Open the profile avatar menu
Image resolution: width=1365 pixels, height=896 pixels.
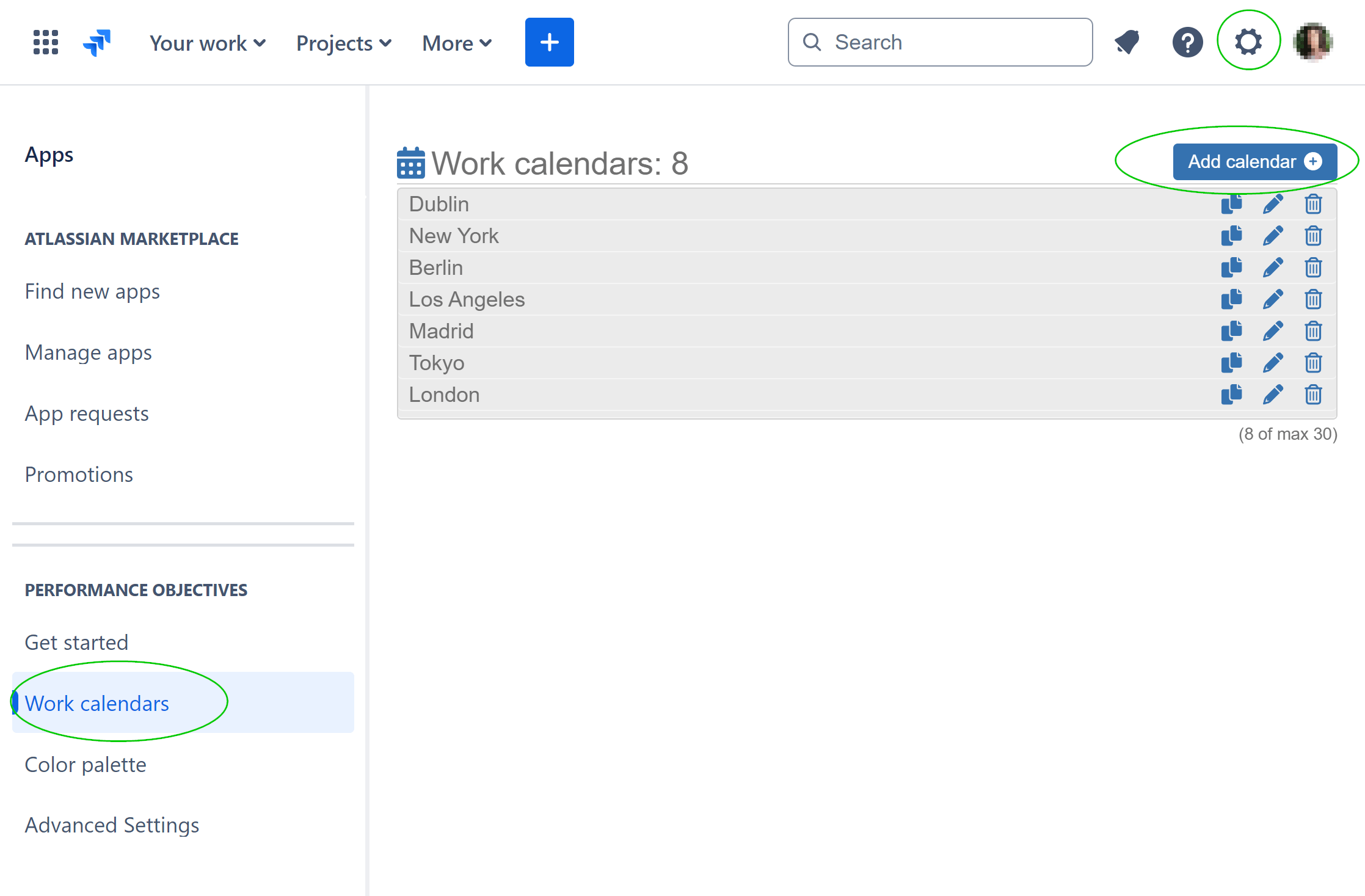(x=1312, y=42)
